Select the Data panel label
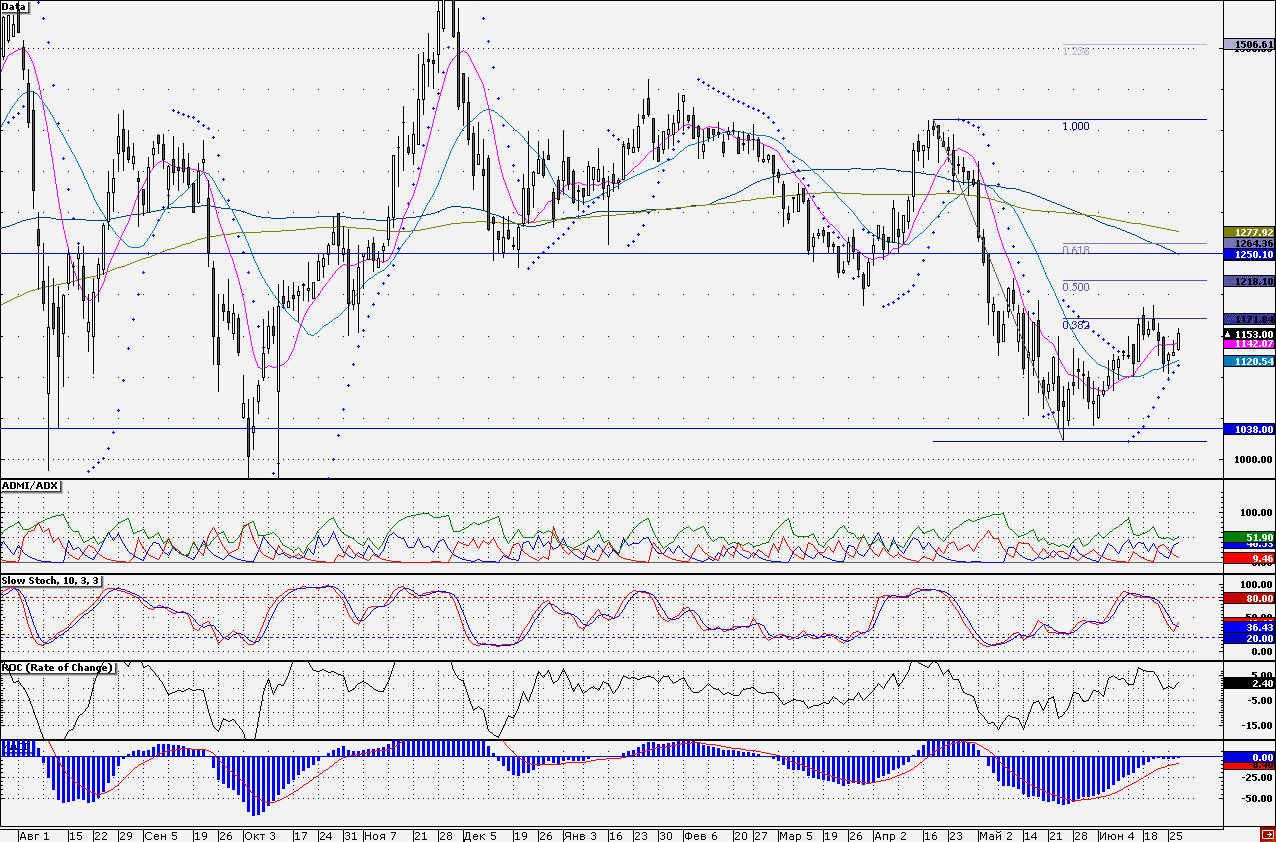1276x842 pixels. tap(15, 7)
